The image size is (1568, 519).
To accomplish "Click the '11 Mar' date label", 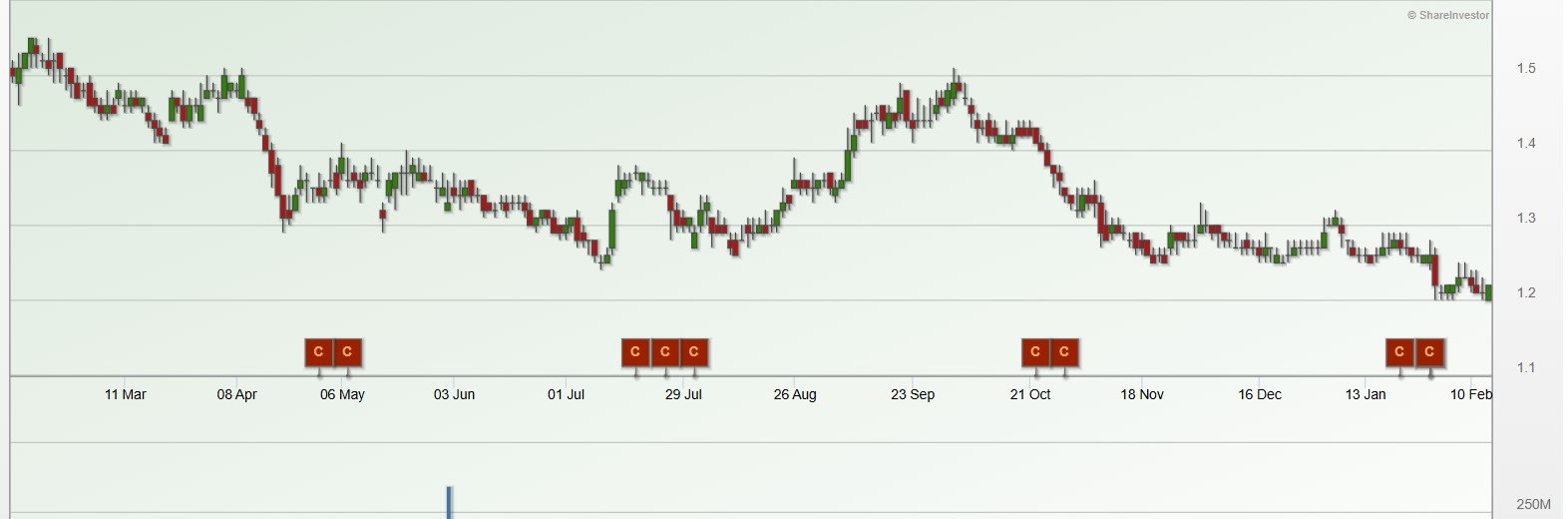I will coord(126,394).
